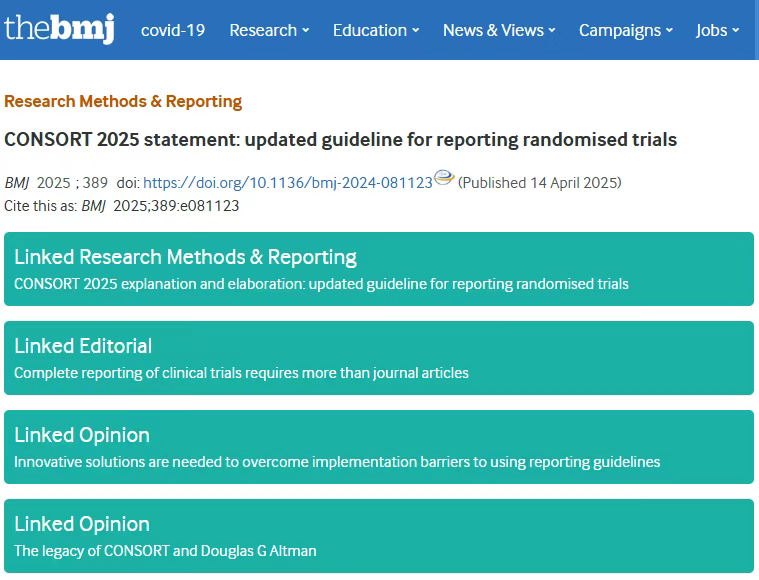Click the CONSORT 2025 statement article title

(340, 139)
